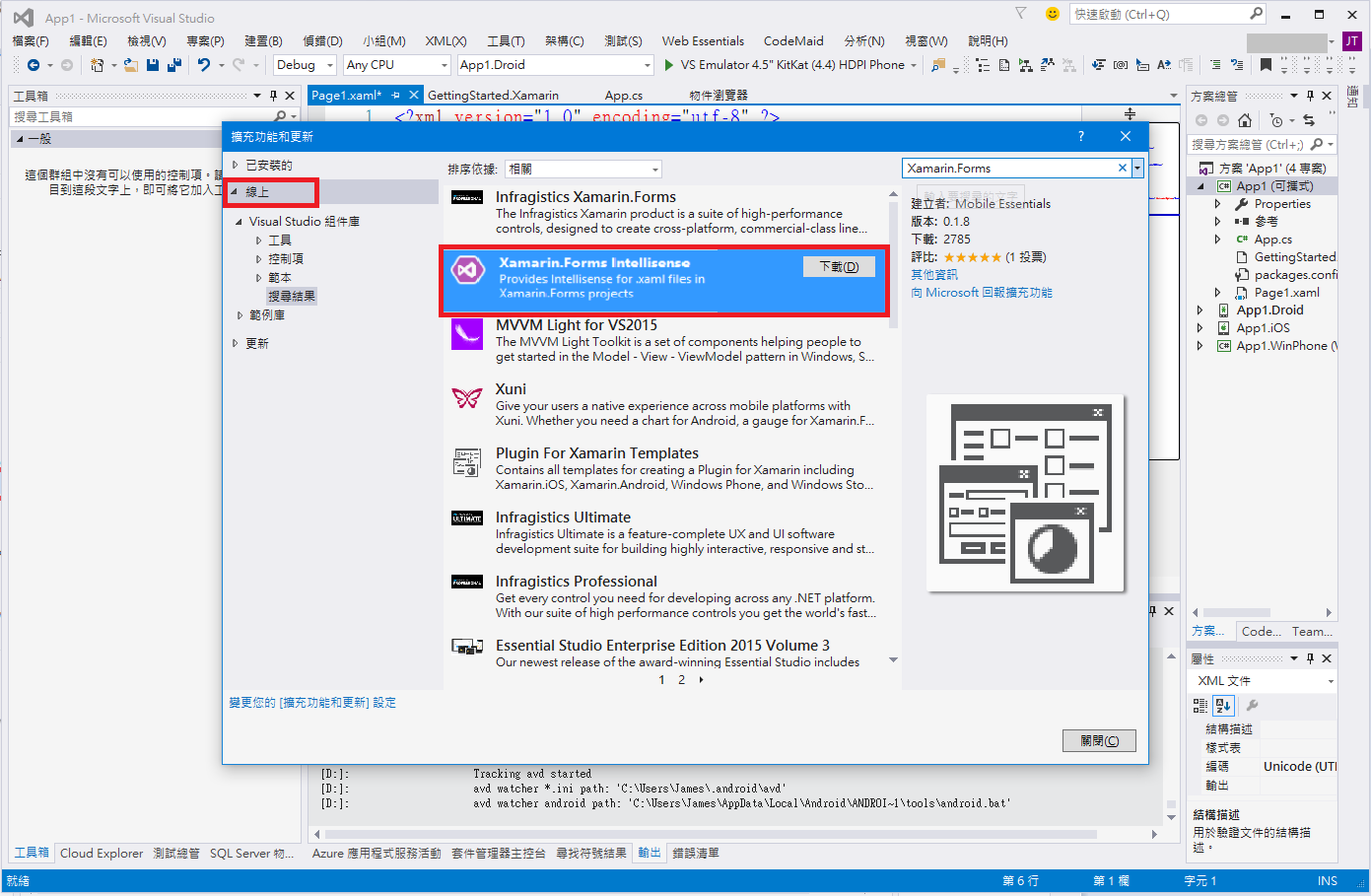Collapse the Visual Studio Gallery node
The width and height of the screenshot is (1371, 896).
(239, 222)
